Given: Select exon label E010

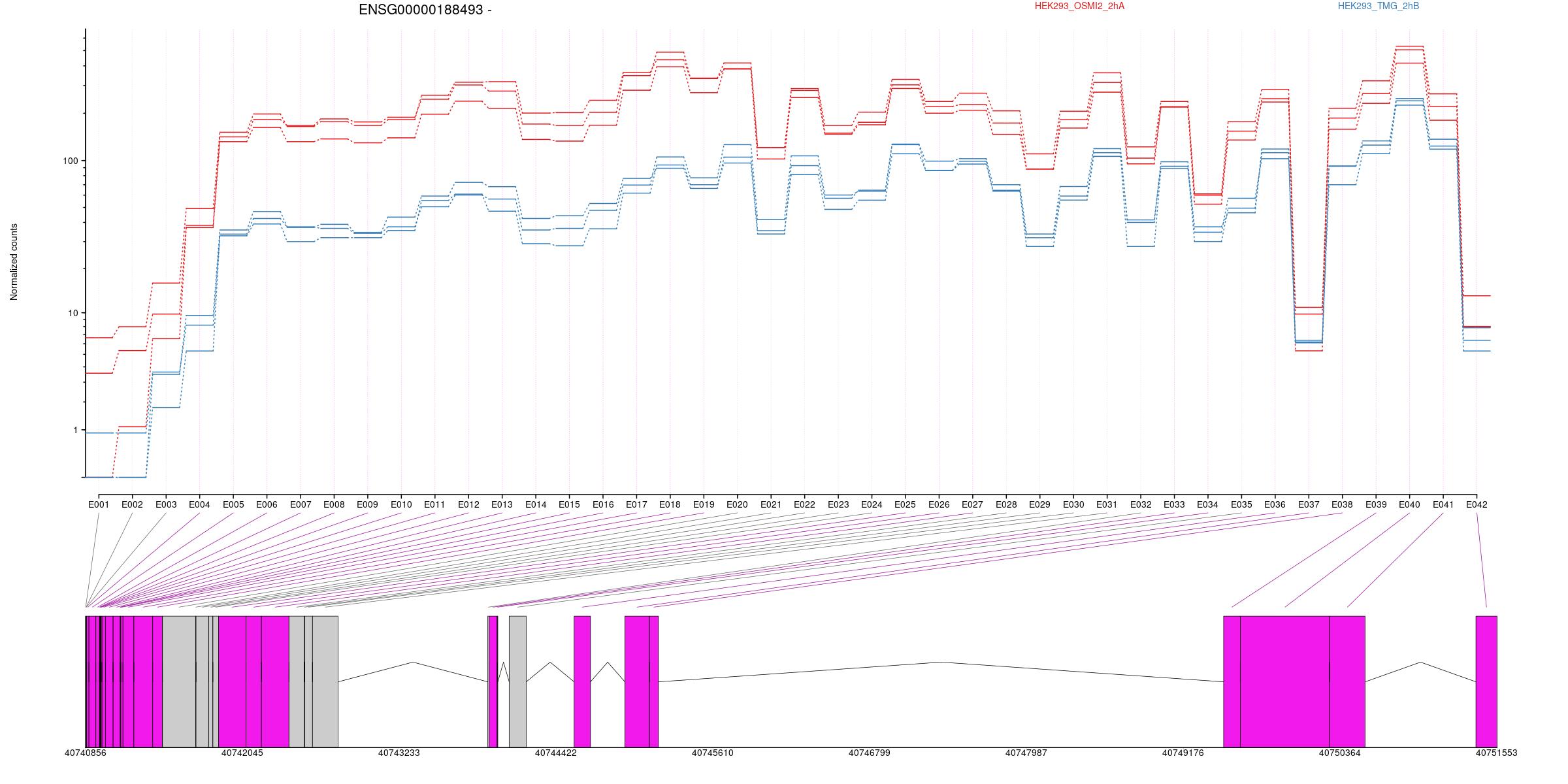Looking at the screenshot, I should (401, 504).
